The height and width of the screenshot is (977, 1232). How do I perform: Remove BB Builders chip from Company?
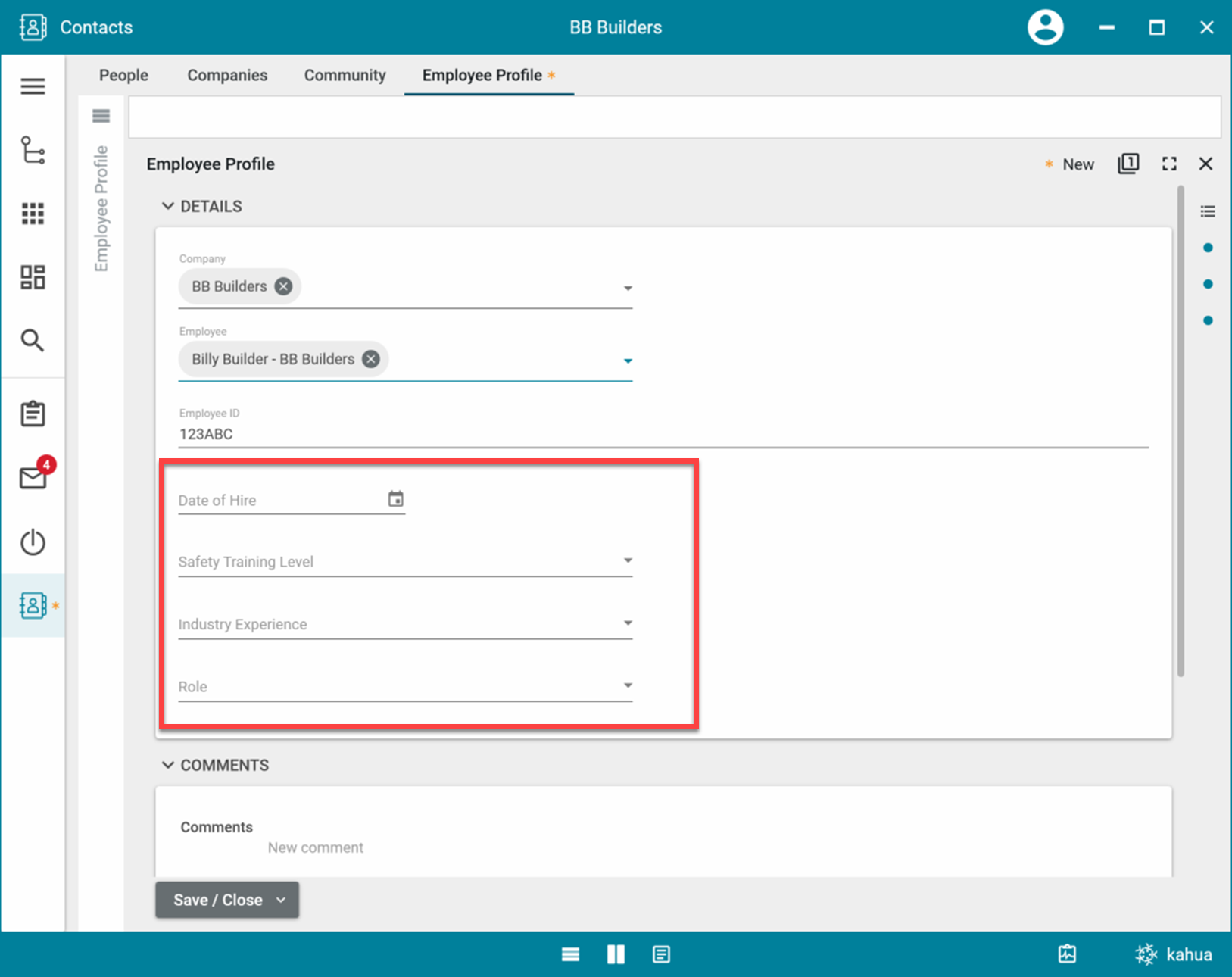tap(283, 286)
